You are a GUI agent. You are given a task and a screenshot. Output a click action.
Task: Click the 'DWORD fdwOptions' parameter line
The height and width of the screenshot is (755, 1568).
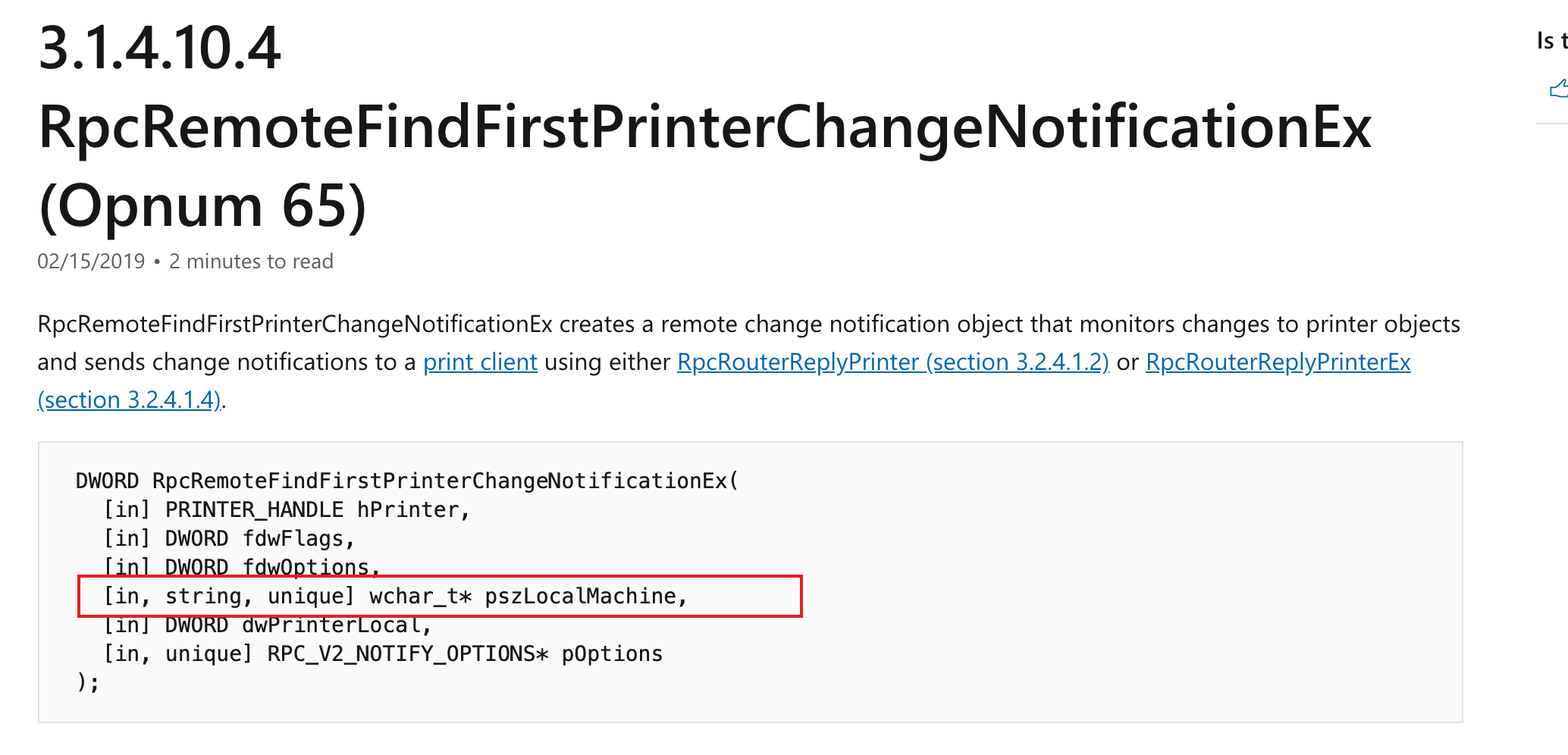(x=241, y=566)
